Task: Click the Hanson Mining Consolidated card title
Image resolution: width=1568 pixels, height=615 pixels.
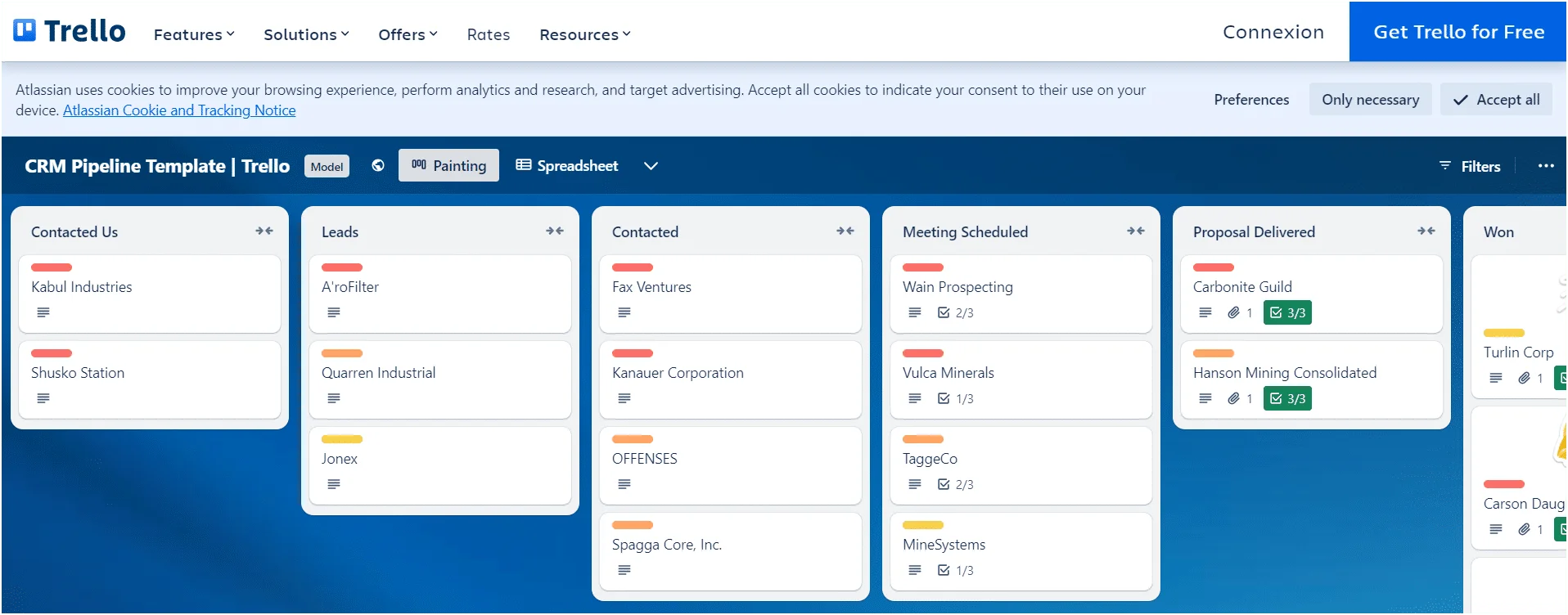Action: pos(1285,373)
